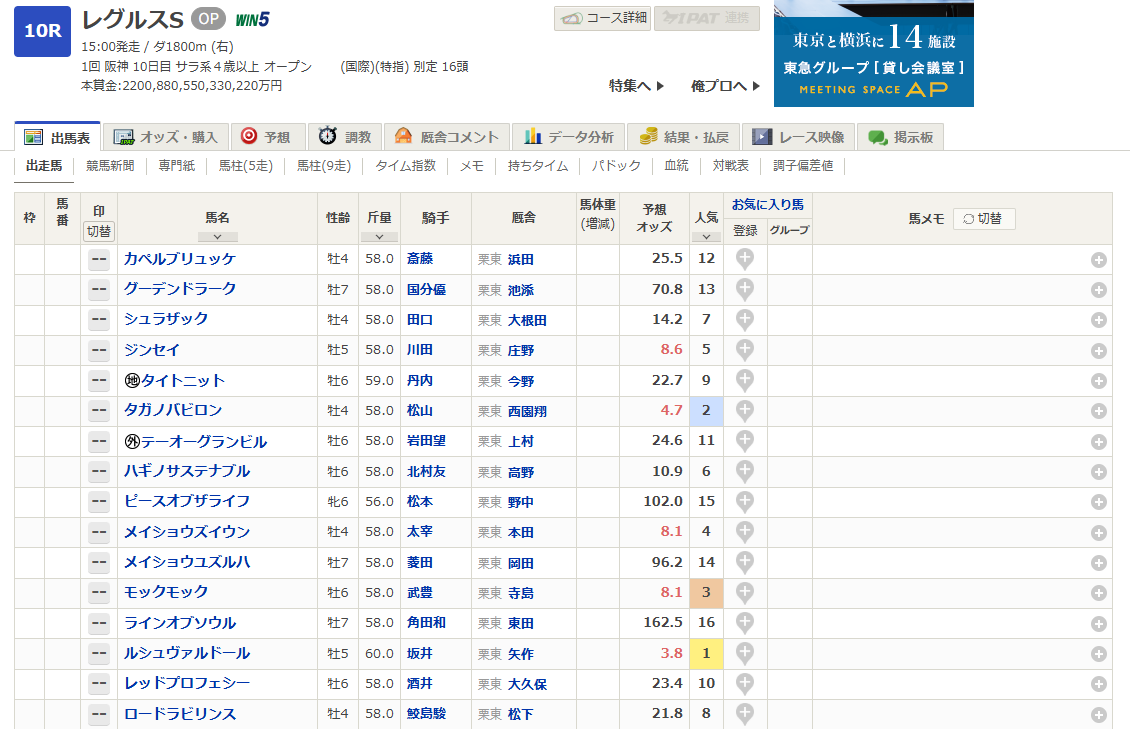Add memo plus icon for モックモック row
This screenshot has height=729, width=1130.
tap(1098, 593)
